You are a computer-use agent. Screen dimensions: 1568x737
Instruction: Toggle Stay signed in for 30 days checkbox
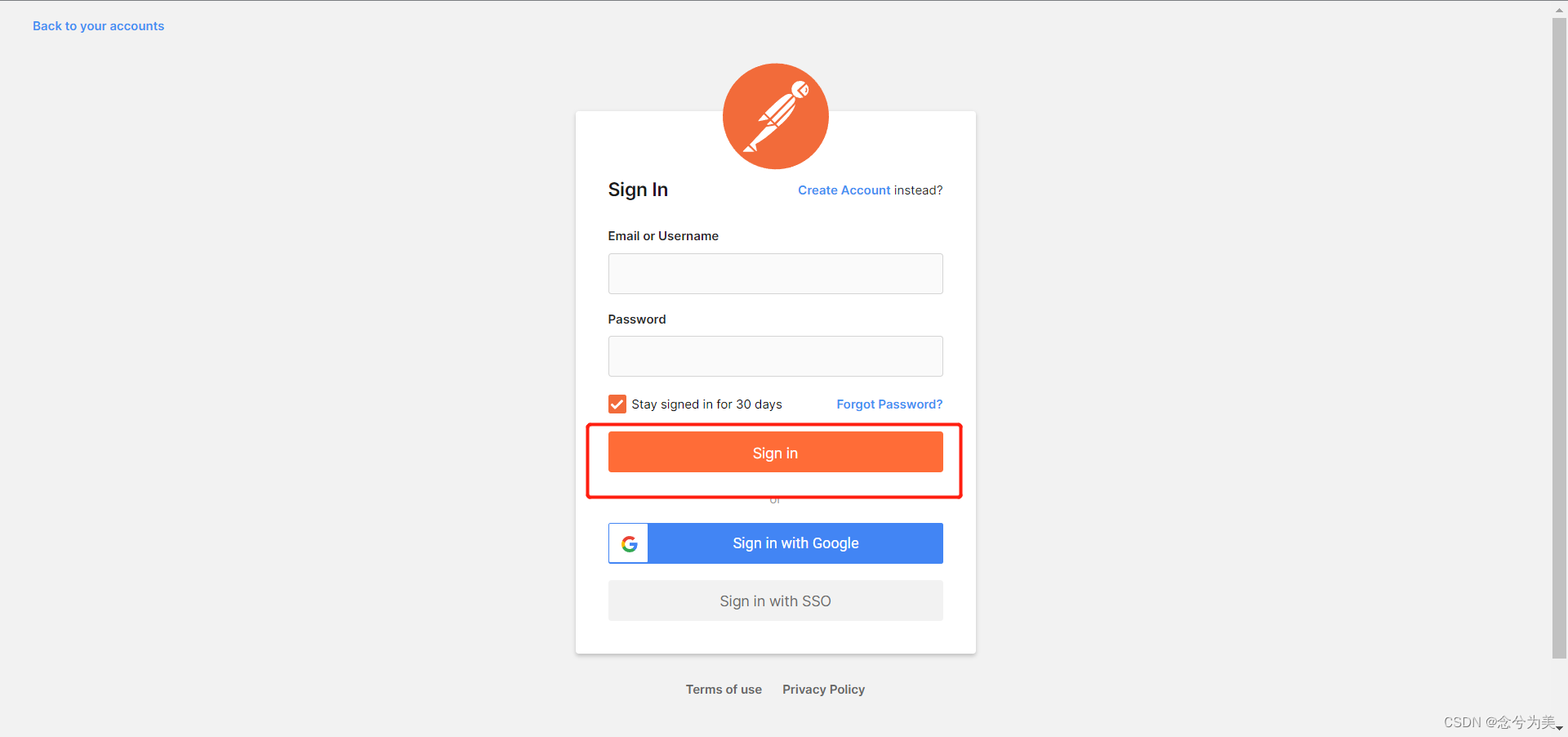click(x=617, y=404)
